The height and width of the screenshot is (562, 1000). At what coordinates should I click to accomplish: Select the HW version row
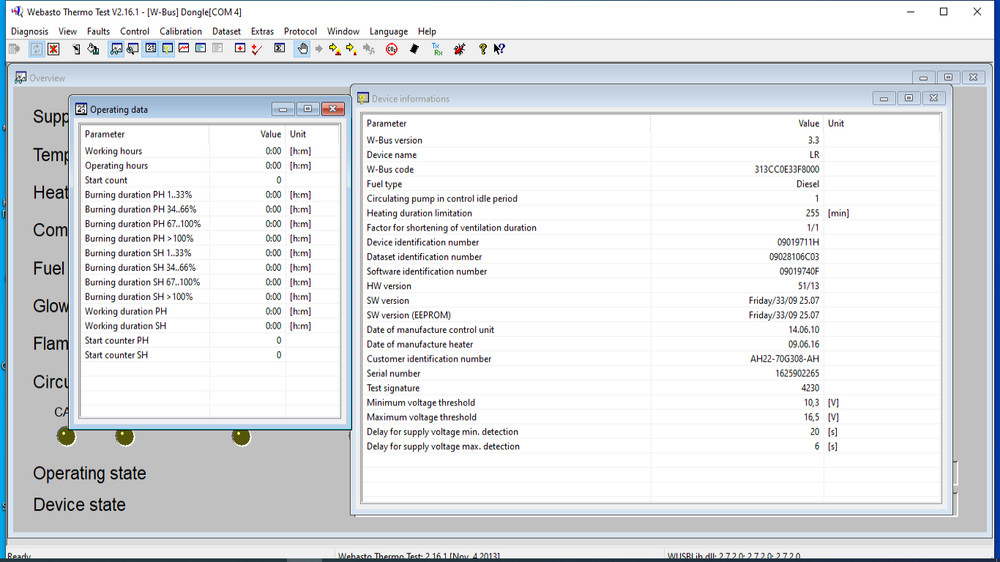tap(651, 286)
